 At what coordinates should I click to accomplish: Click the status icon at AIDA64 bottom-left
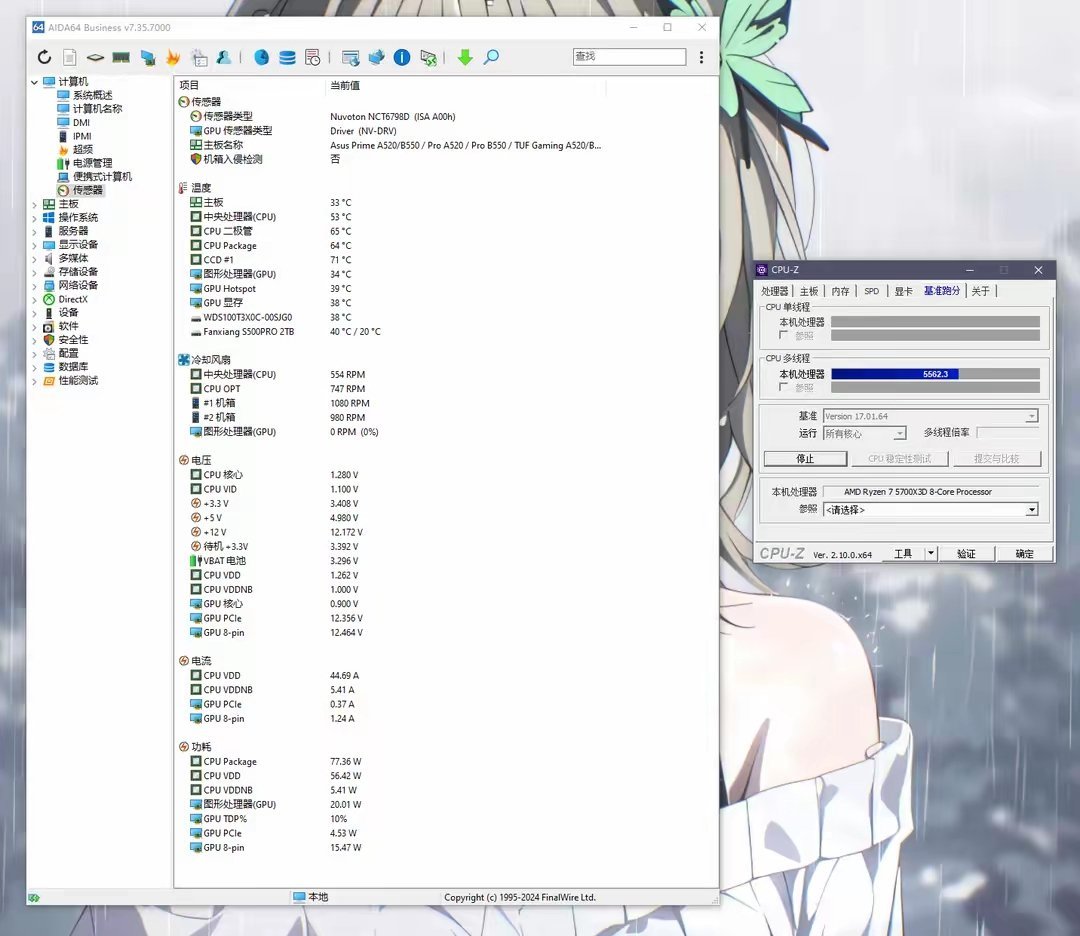(x=34, y=897)
